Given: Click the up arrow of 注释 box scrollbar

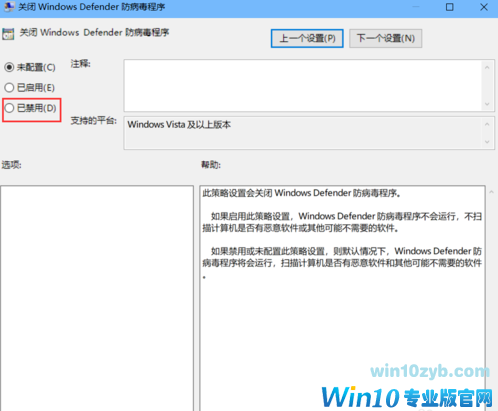Looking at the screenshot, I should pos(487,68).
